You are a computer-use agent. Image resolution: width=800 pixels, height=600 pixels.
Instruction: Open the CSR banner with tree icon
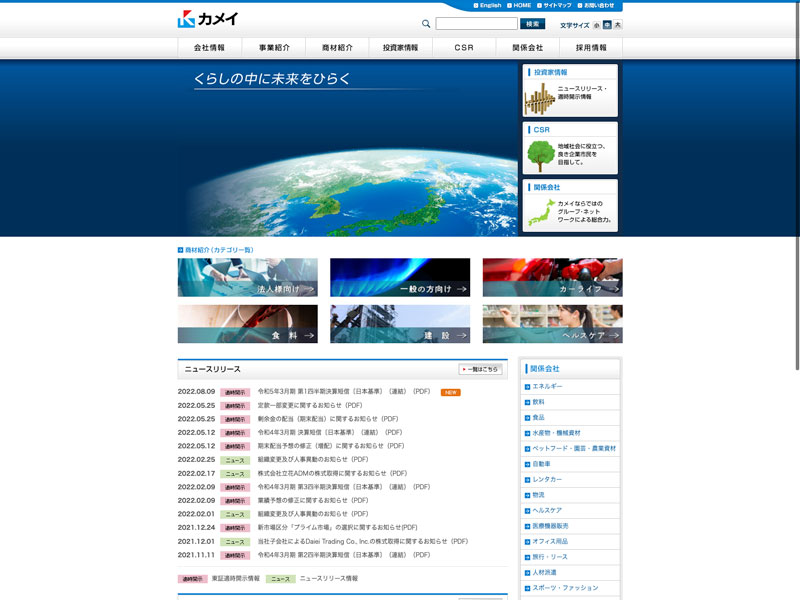pos(570,148)
